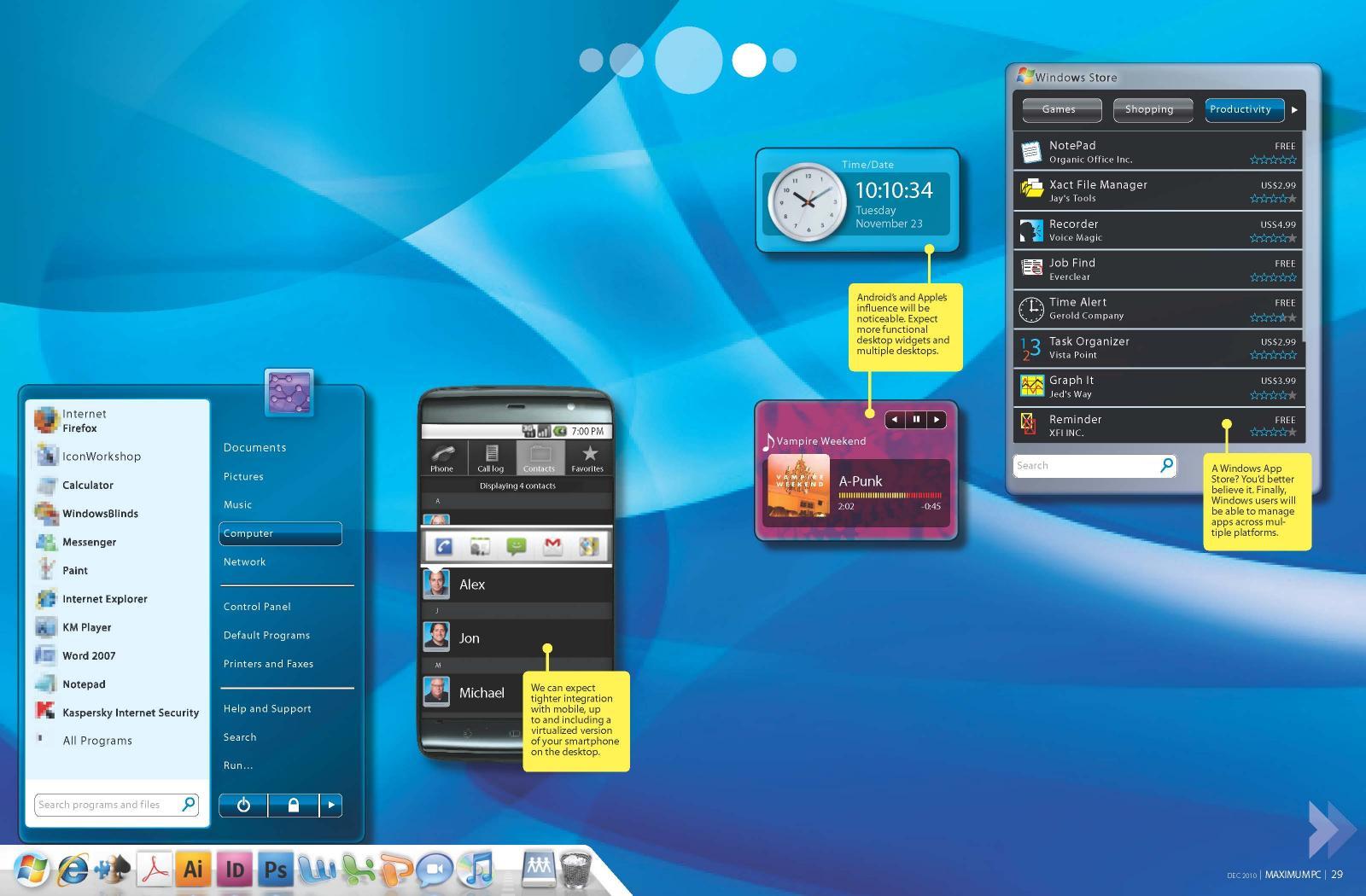This screenshot has height=896, width=1366.
Task: Click the Windows Start orb
Action: pos(31,869)
